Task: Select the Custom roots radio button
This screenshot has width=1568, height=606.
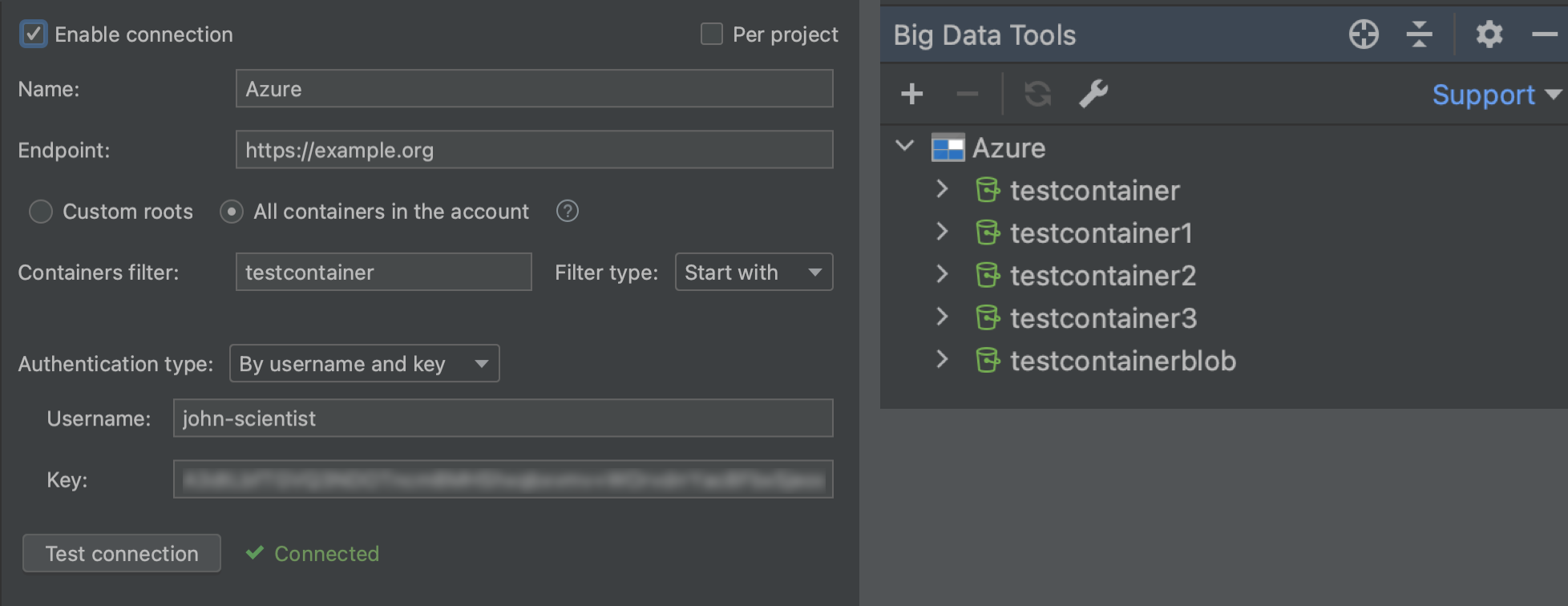Action: (41, 212)
